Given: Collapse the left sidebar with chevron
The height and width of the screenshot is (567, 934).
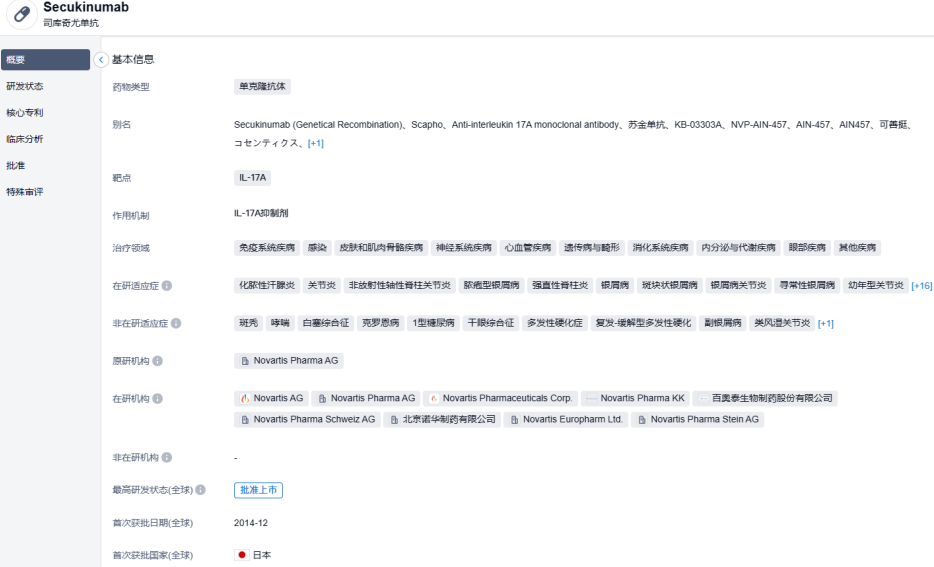Looking at the screenshot, I should 99,60.
